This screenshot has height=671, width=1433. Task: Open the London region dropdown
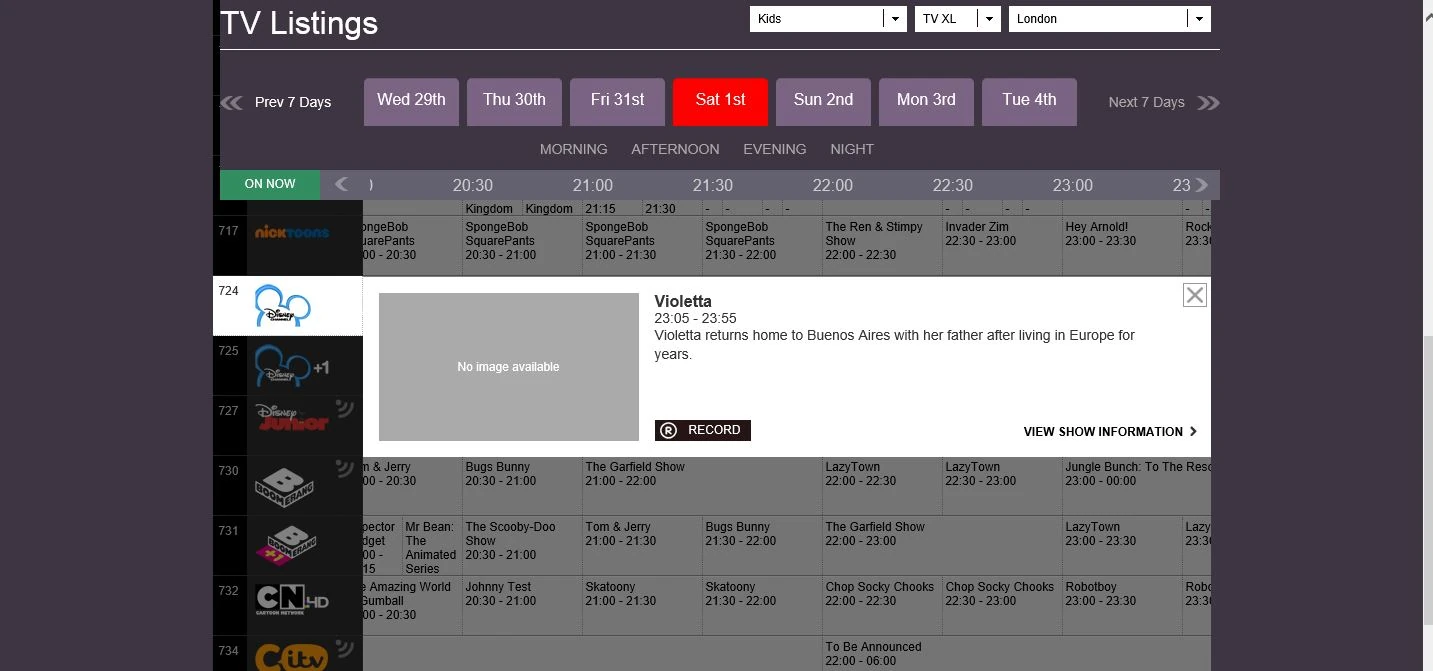click(x=1109, y=19)
